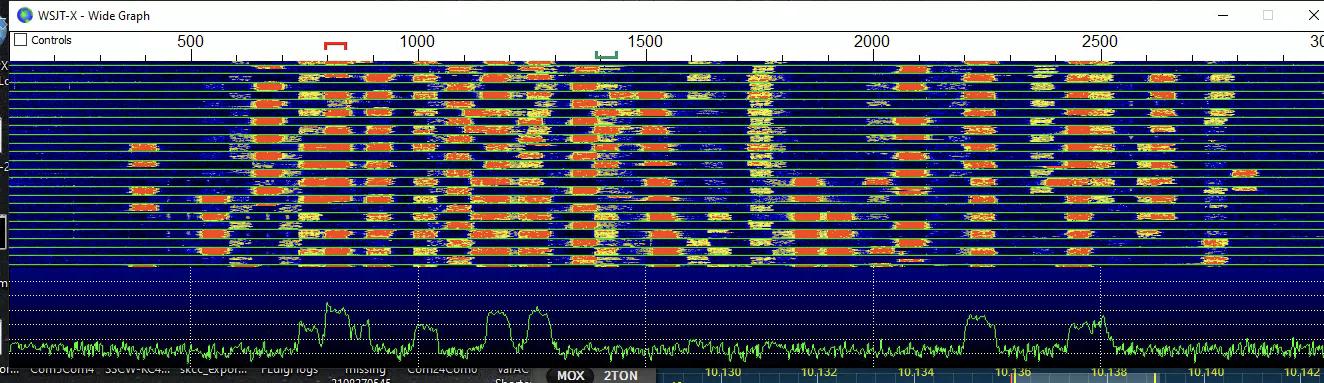Enable the Controls checkbox

pos(20,40)
